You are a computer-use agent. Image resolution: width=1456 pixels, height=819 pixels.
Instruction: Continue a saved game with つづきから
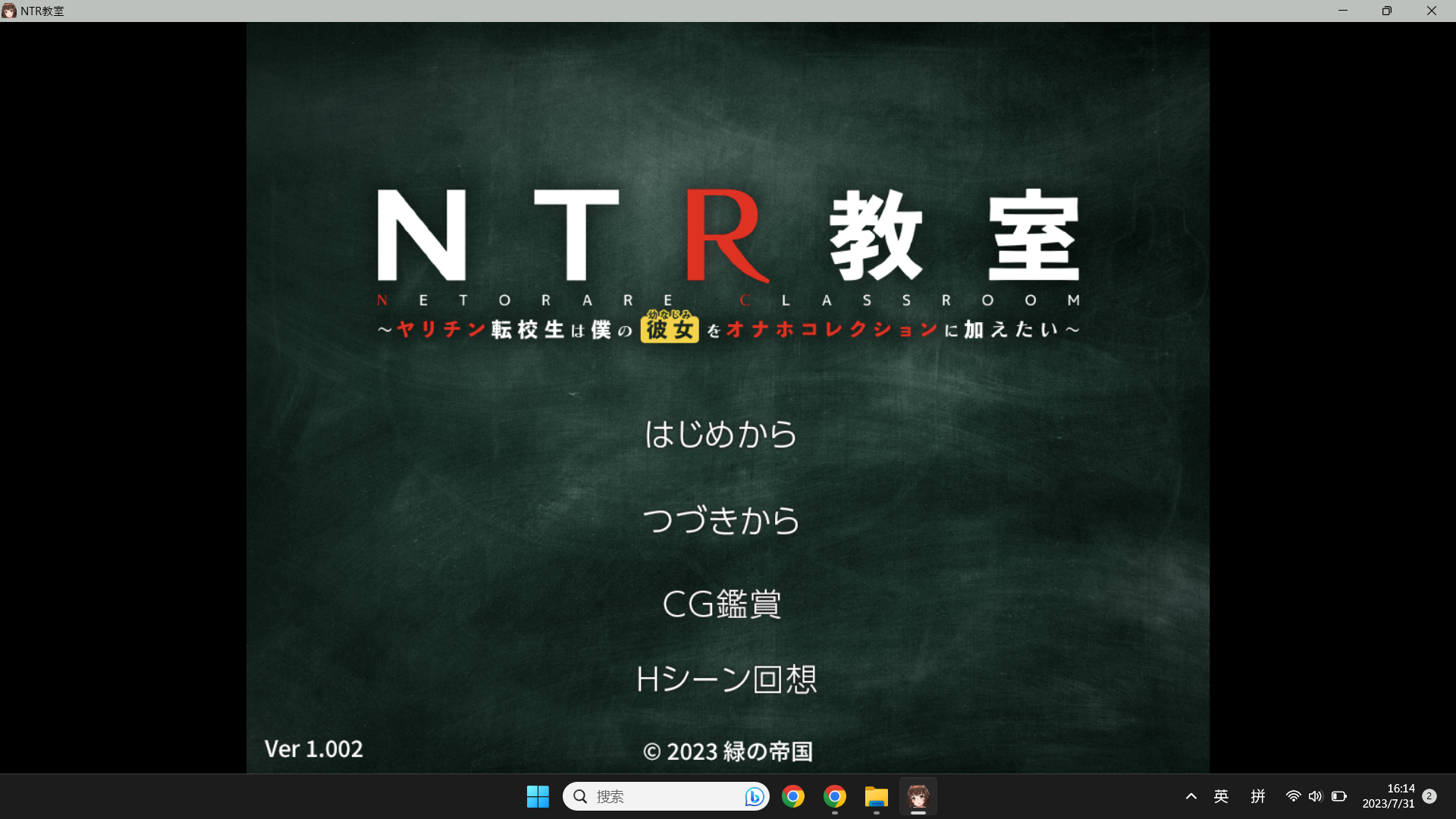click(x=721, y=519)
